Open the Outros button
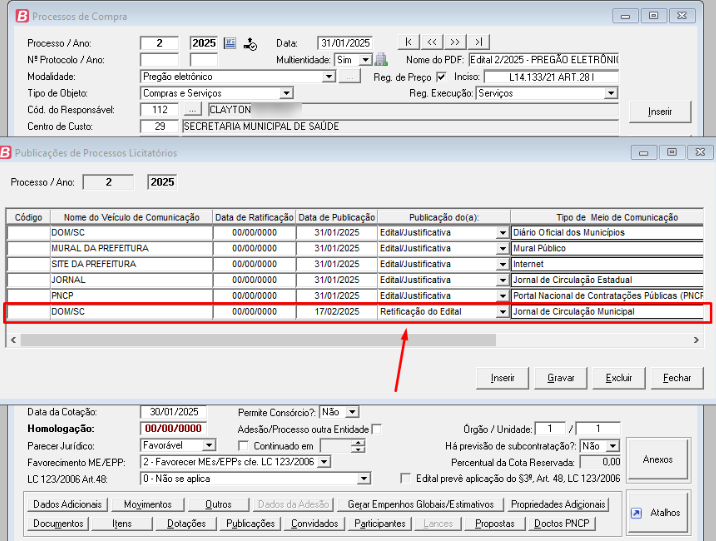Image resolution: width=716 pixels, height=541 pixels. [x=218, y=504]
